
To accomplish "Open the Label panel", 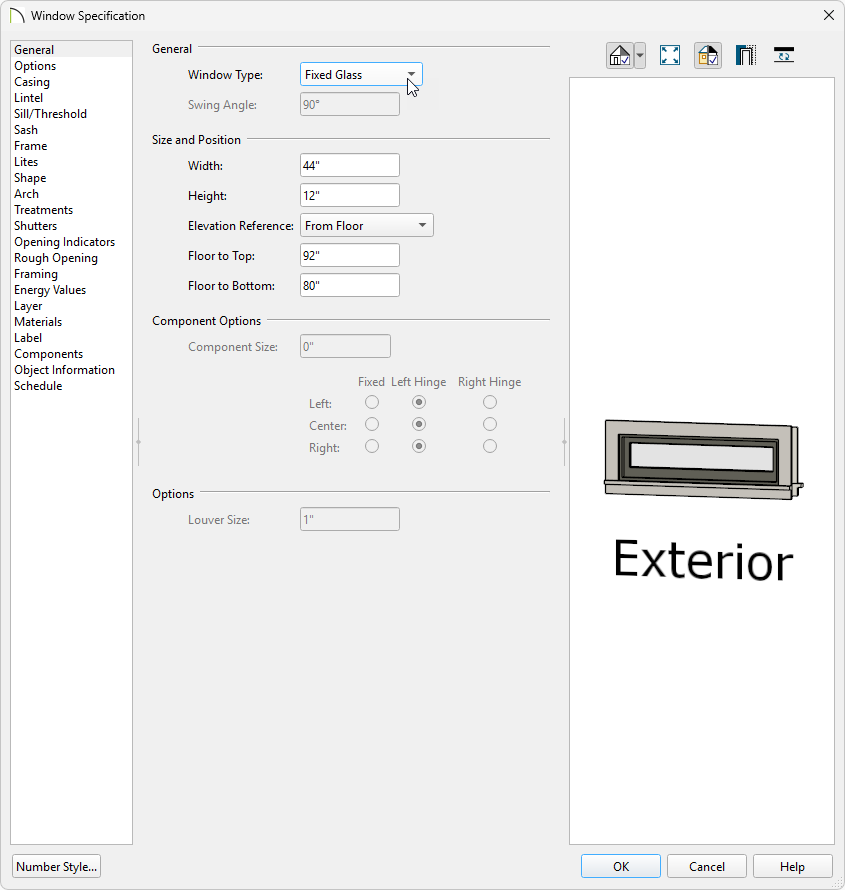I will tap(72, 338).
